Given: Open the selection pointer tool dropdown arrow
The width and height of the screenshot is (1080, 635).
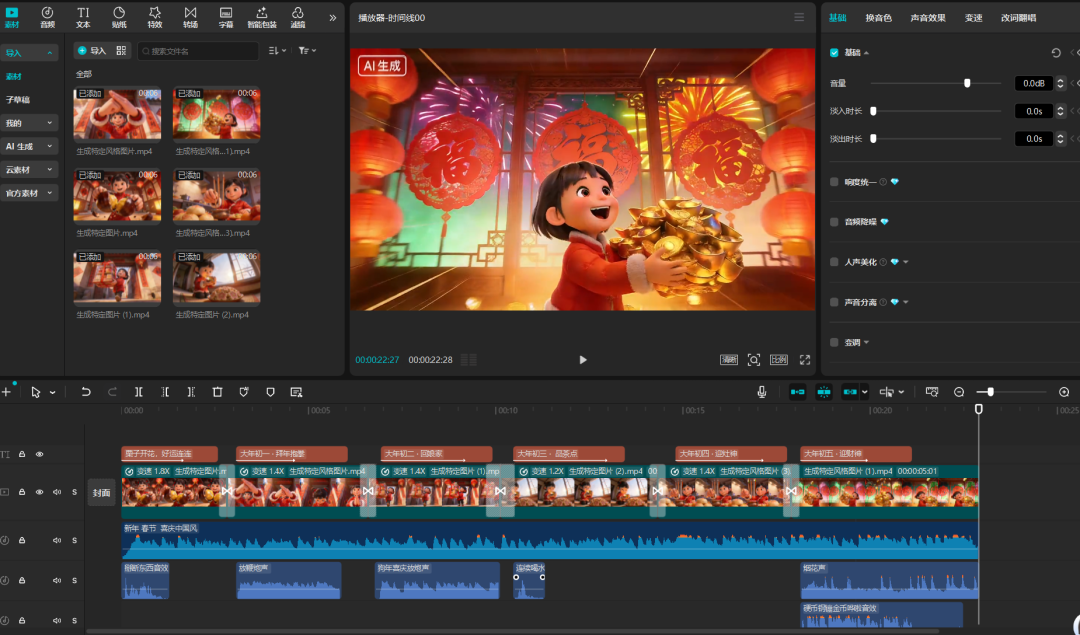Looking at the screenshot, I should 53,393.
